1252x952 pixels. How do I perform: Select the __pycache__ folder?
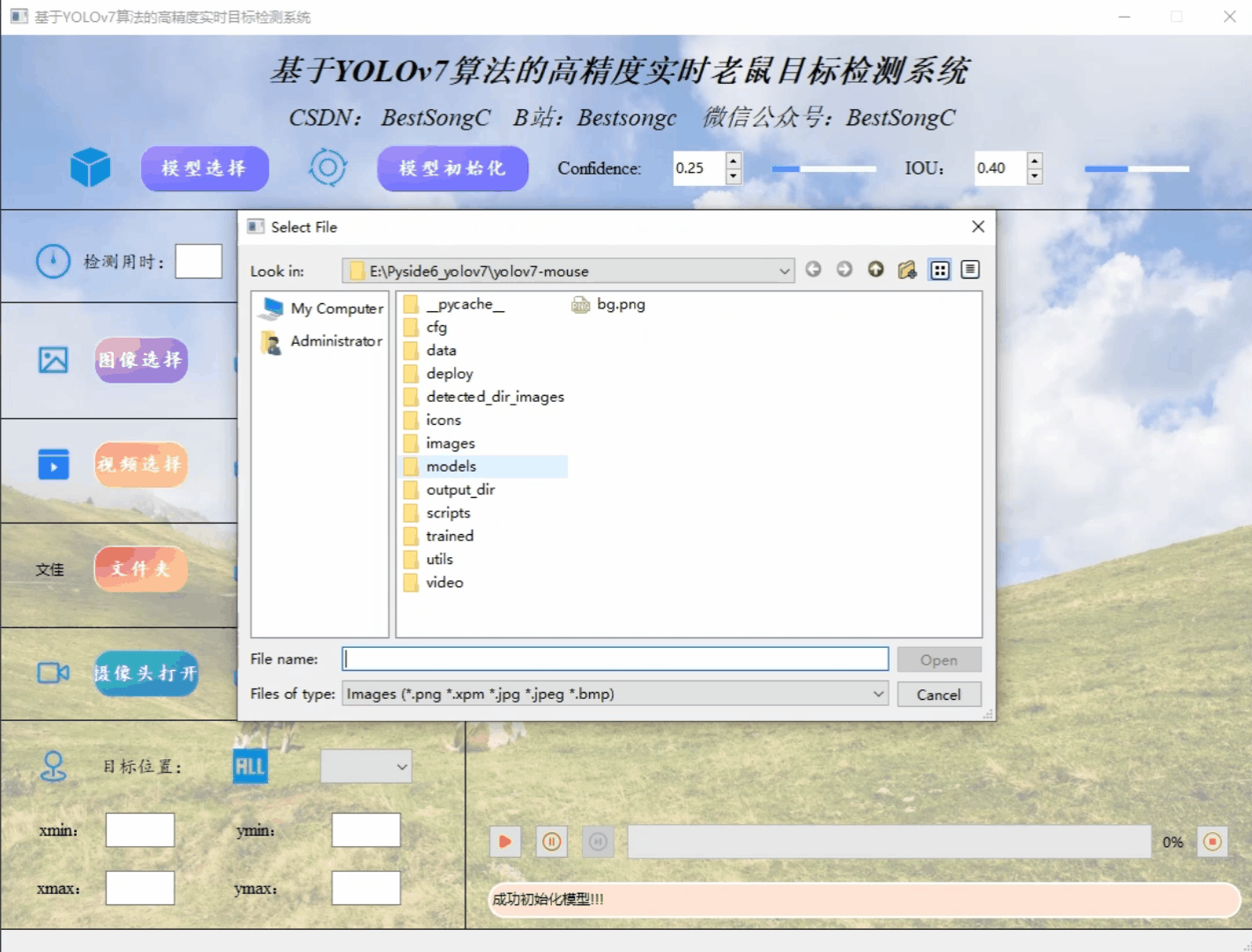point(454,304)
